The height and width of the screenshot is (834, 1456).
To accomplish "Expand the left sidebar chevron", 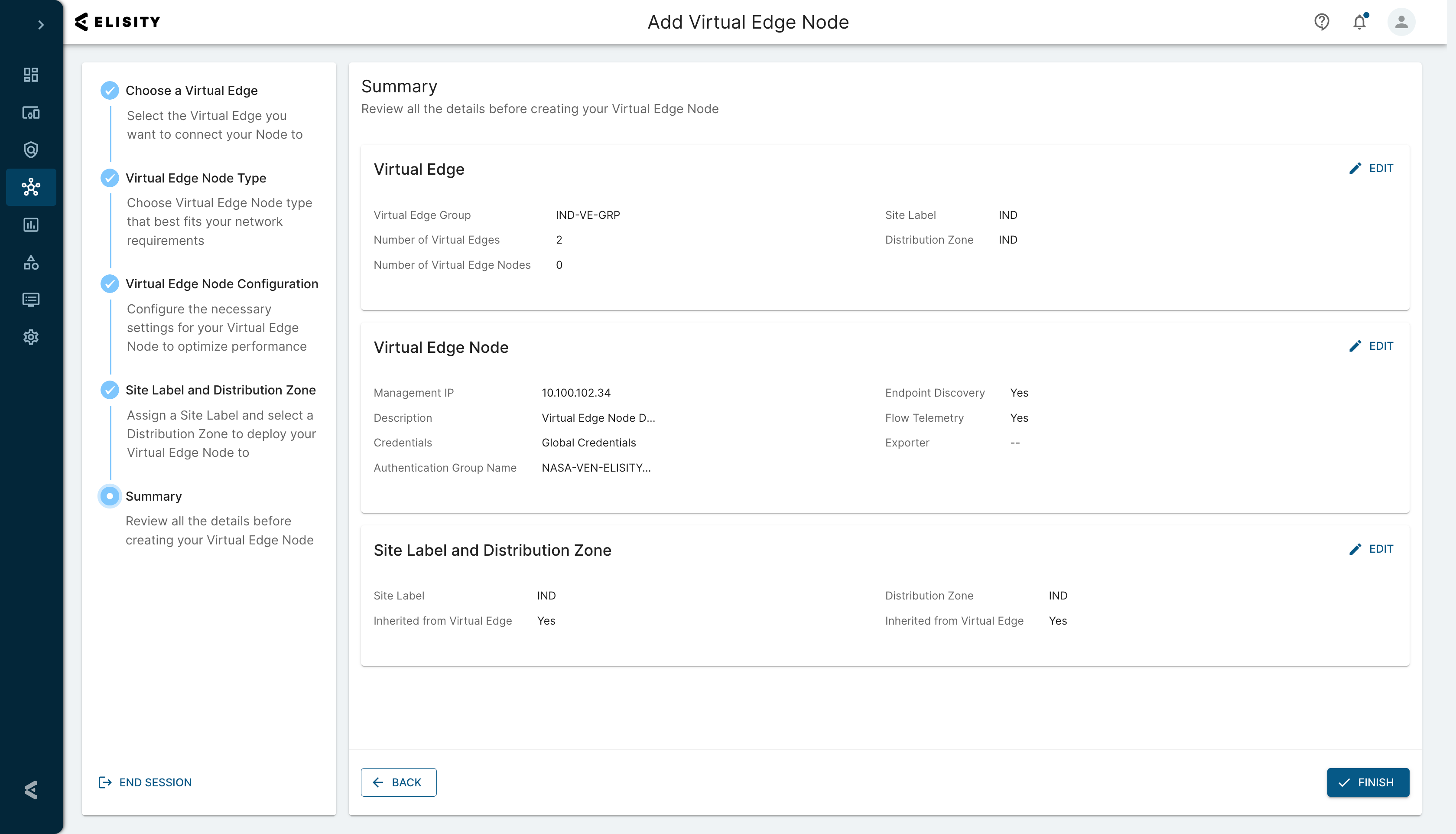I will [41, 25].
